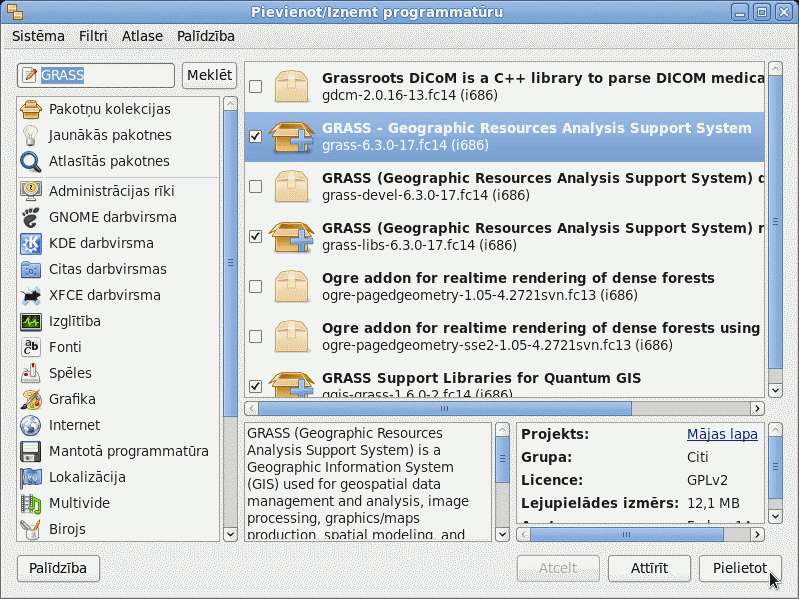
Task: Click the Multivide film icon
Action: (x=31, y=503)
